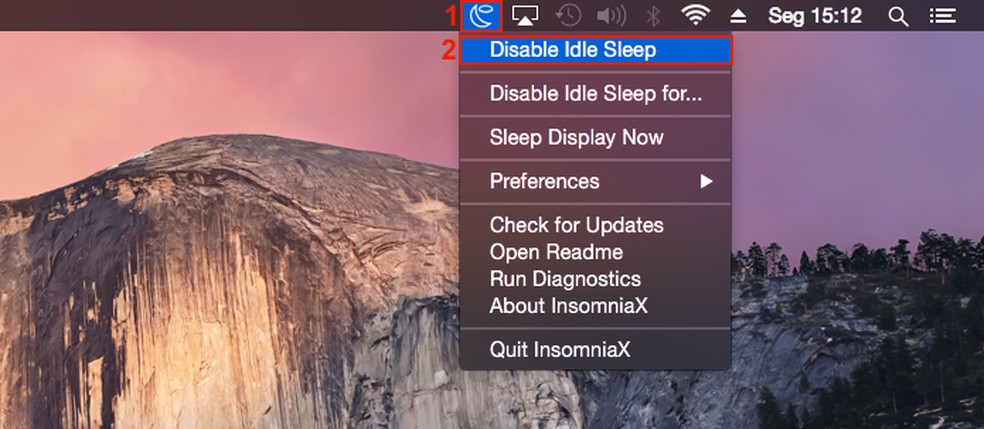
Task: Select Sleep Display Now
Action: (576, 137)
